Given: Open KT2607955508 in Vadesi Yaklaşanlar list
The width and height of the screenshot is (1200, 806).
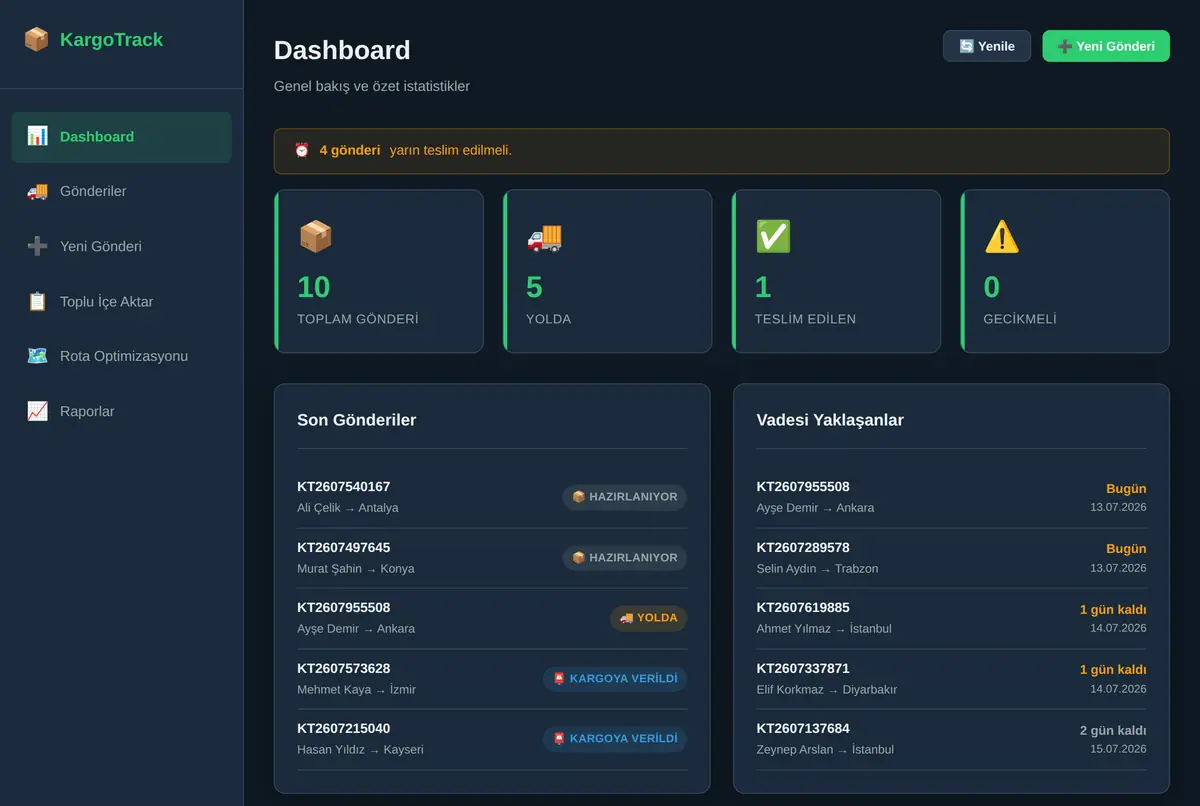Looking at the screenshot, I should [951, 497].
